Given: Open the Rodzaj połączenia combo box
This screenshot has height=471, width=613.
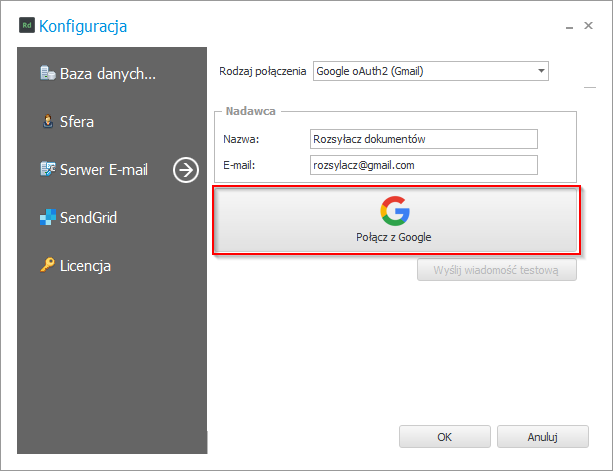Looking at the screenshot, I should [431, 71].
